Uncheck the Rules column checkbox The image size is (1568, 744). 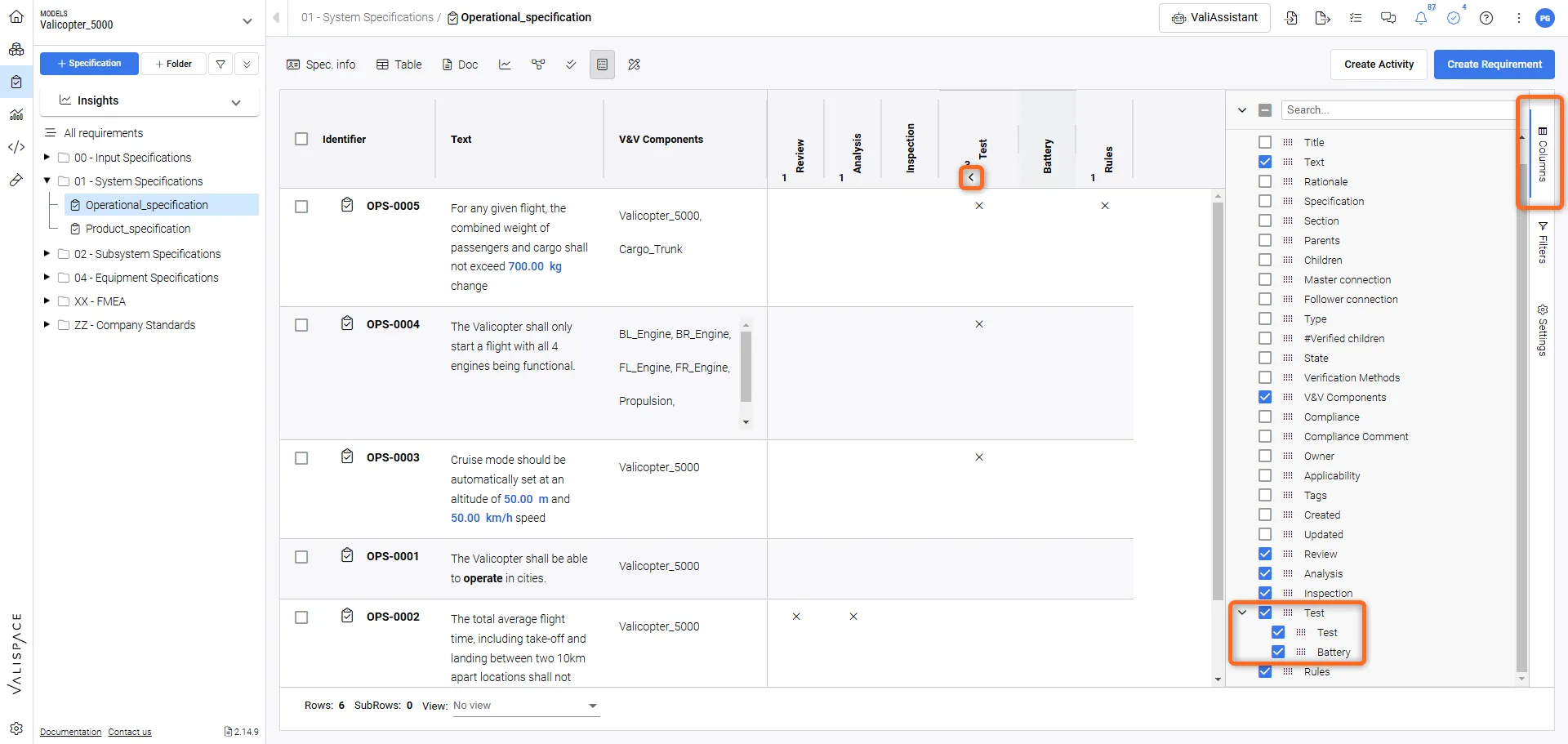click(x=1265, y=671)
